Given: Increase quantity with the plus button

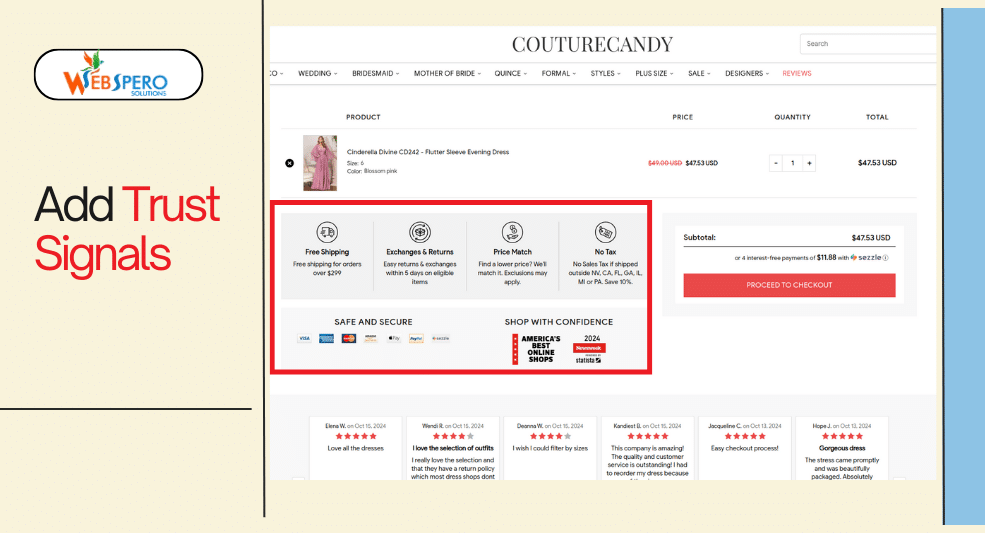Looking at the screenshot, I should coord(809,163).
